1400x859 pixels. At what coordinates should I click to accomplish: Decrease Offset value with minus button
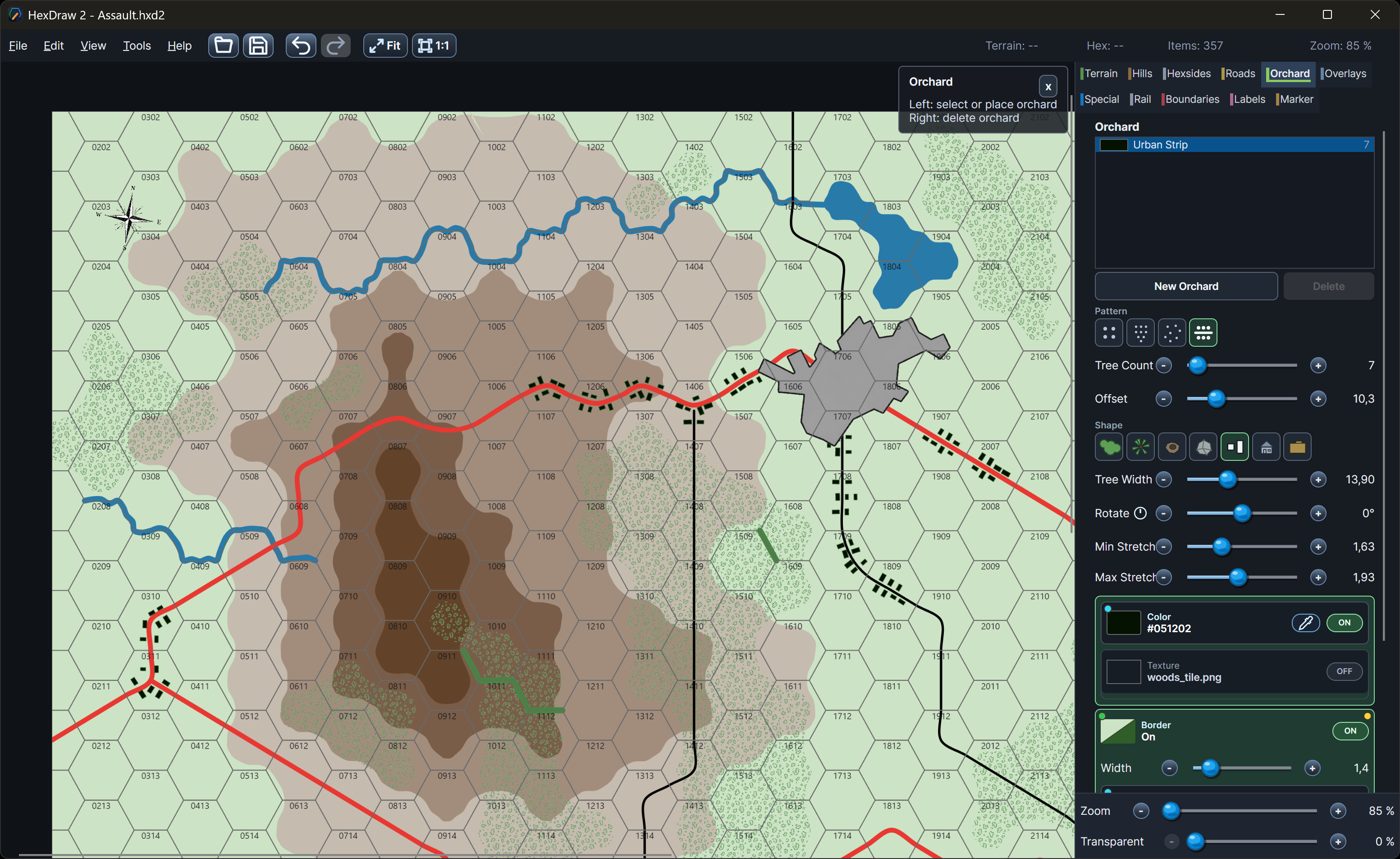pos(1164,399)
